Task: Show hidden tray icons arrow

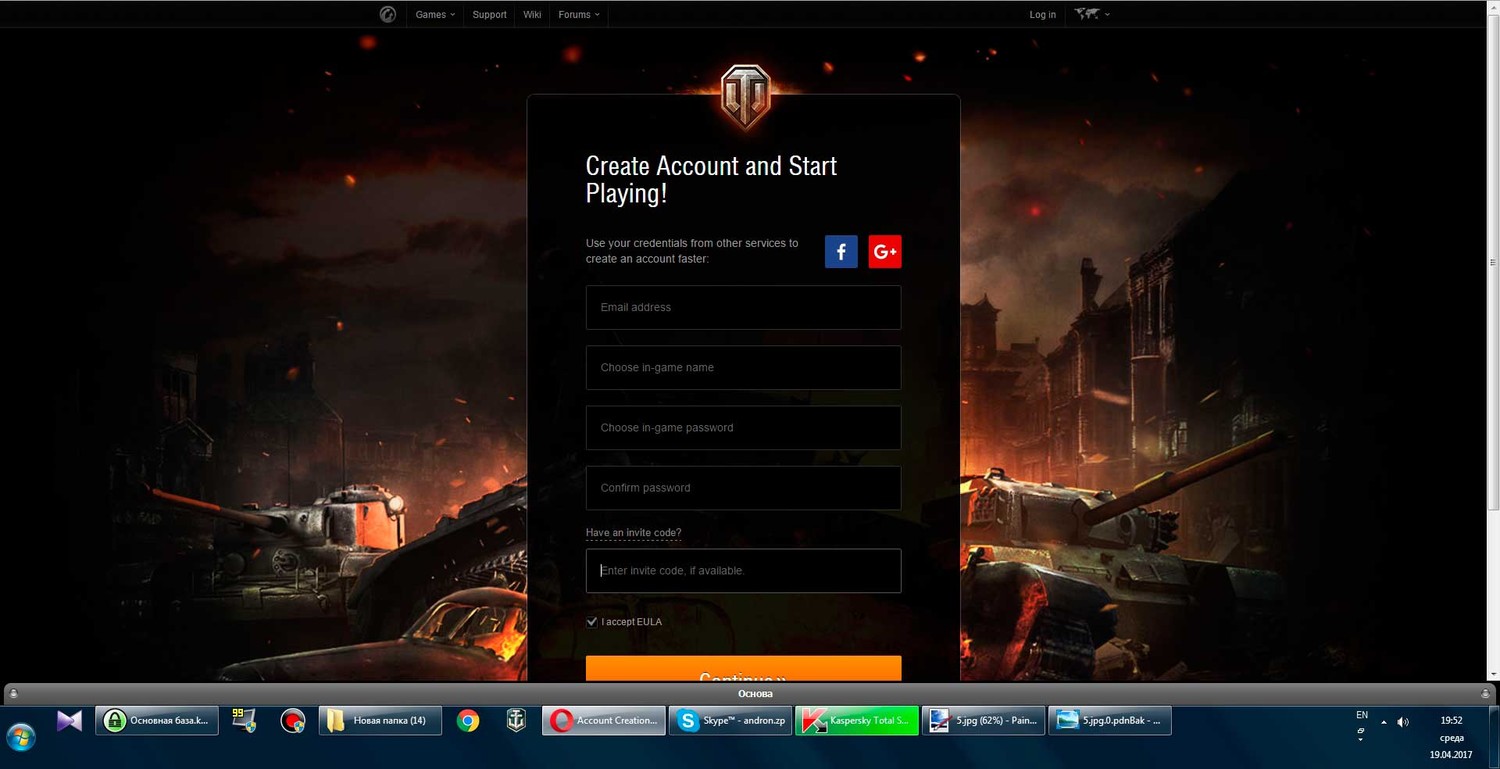Action: tap(1384, 722)
